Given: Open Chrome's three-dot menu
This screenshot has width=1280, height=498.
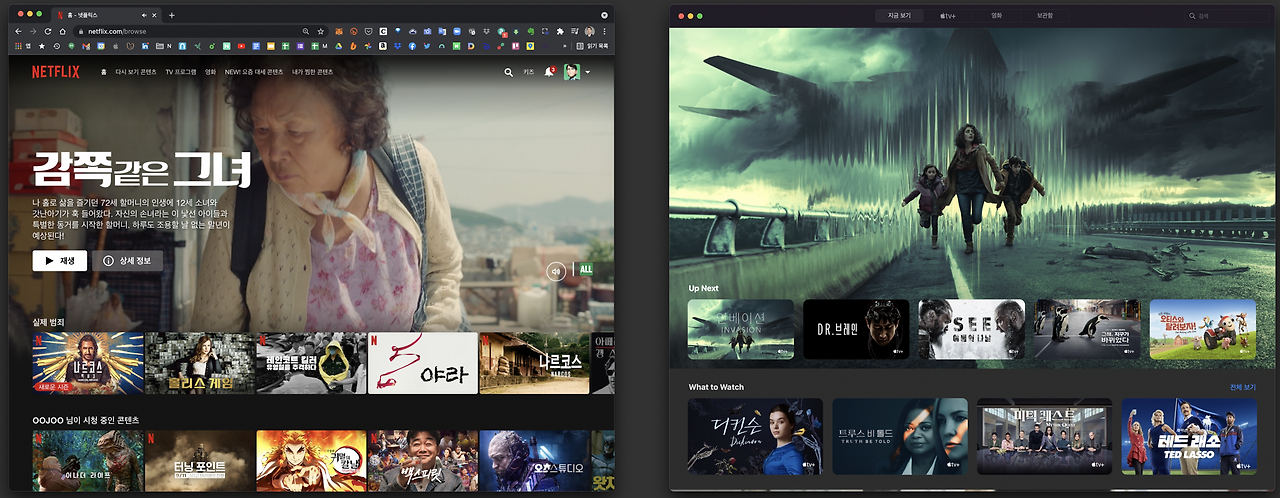Looking at the screenshot, I should pos(604,31).
